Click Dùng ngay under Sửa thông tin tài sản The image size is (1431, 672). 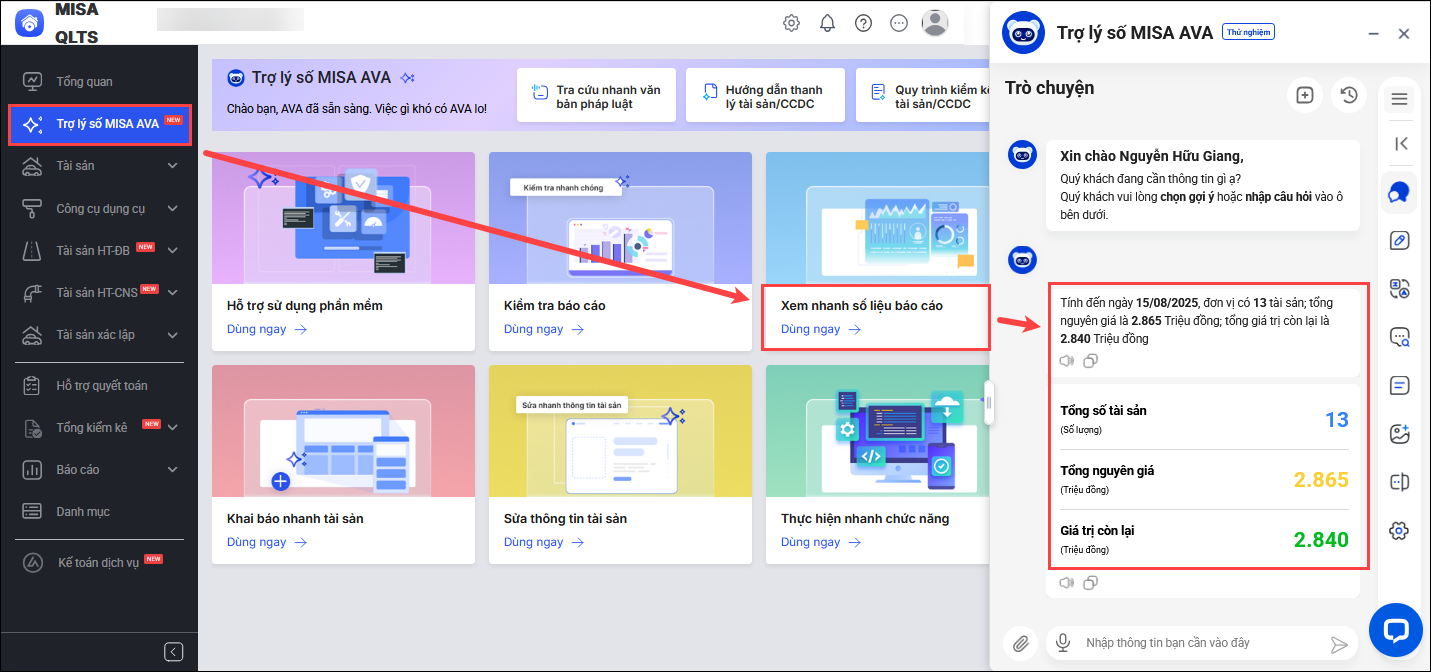pyautogui.click(x=543, y=542)
